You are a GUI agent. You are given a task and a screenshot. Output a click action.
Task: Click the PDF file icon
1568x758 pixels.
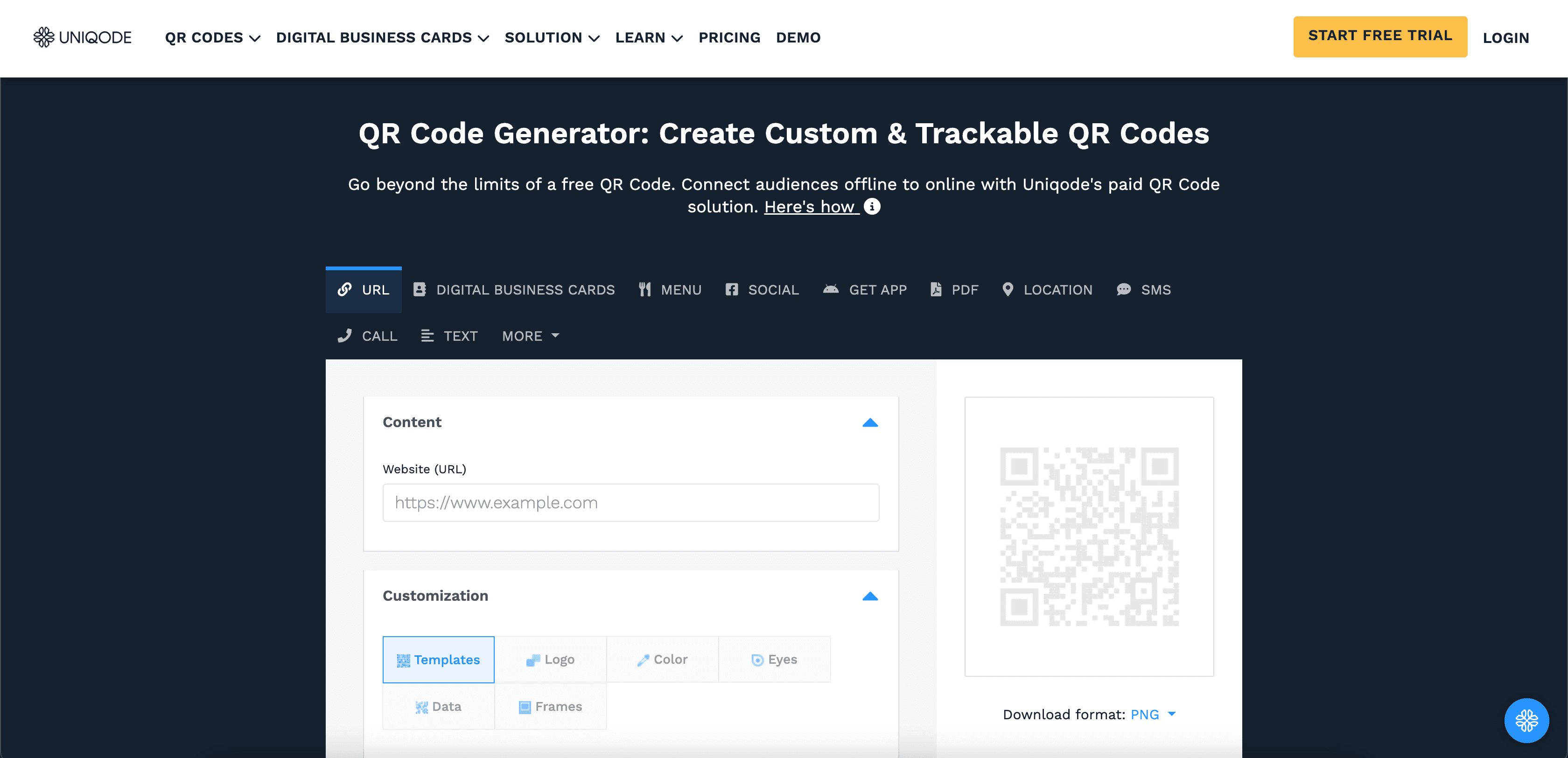tap(936, 289)
